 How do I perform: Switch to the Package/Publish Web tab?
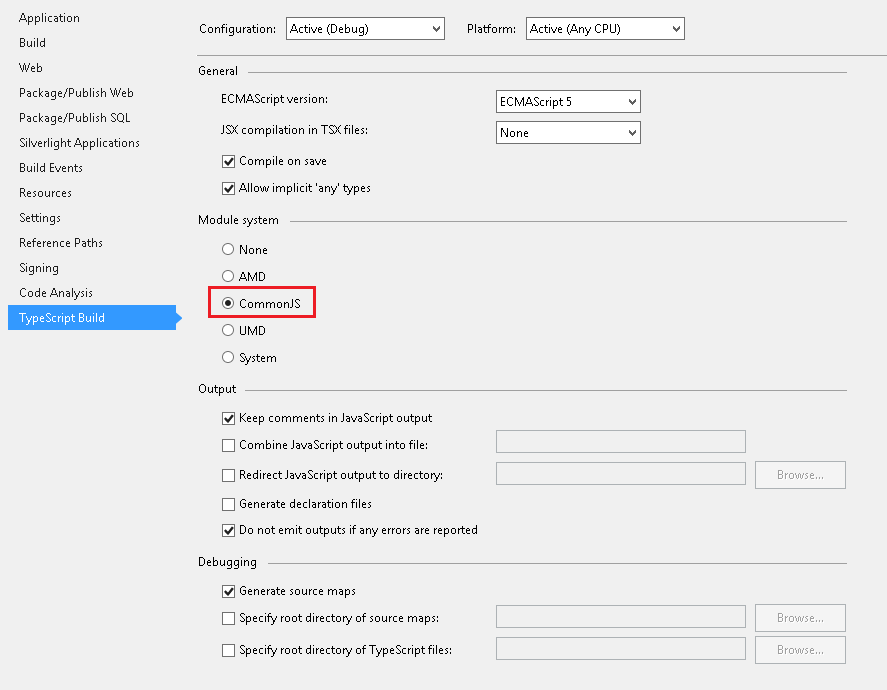[x=76, y=93]
